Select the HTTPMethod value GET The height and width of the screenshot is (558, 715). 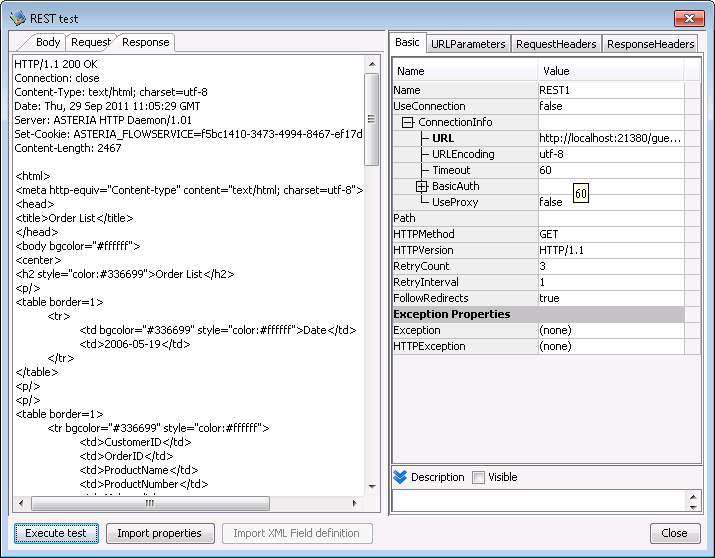click(x=610, y=234)
